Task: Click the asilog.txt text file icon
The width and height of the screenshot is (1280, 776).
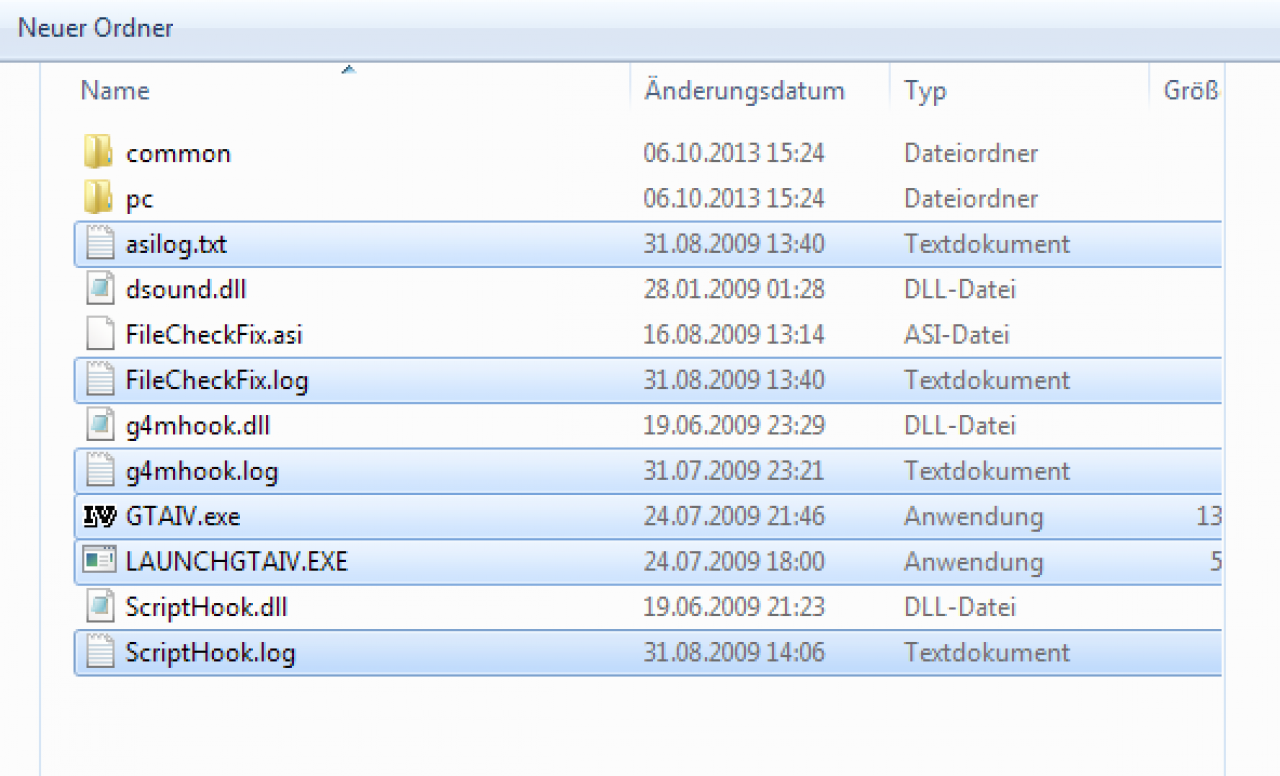Action: coord(99,244)
